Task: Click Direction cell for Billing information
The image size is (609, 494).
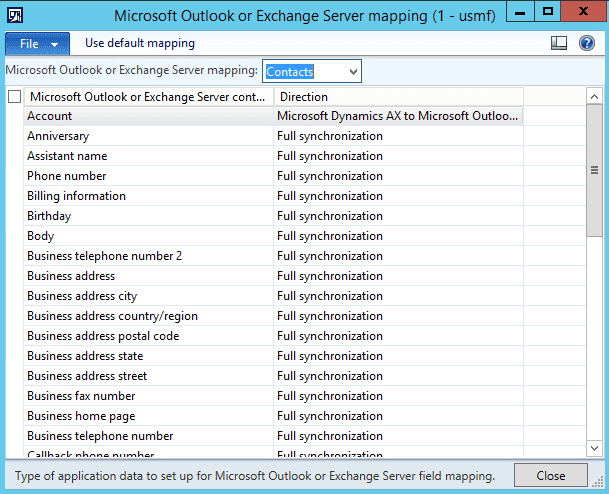Action: (x=399, y=196)
